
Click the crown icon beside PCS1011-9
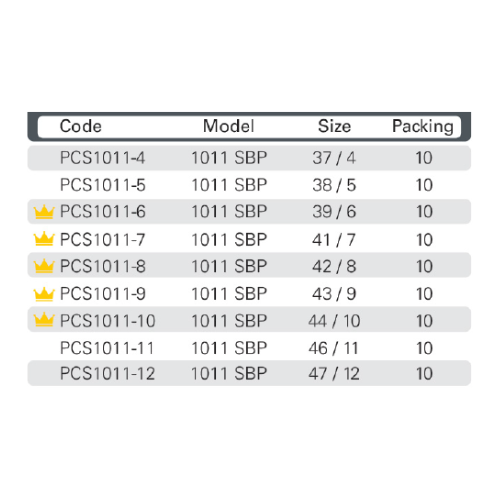pyautogui.click(x=44, y=294)
